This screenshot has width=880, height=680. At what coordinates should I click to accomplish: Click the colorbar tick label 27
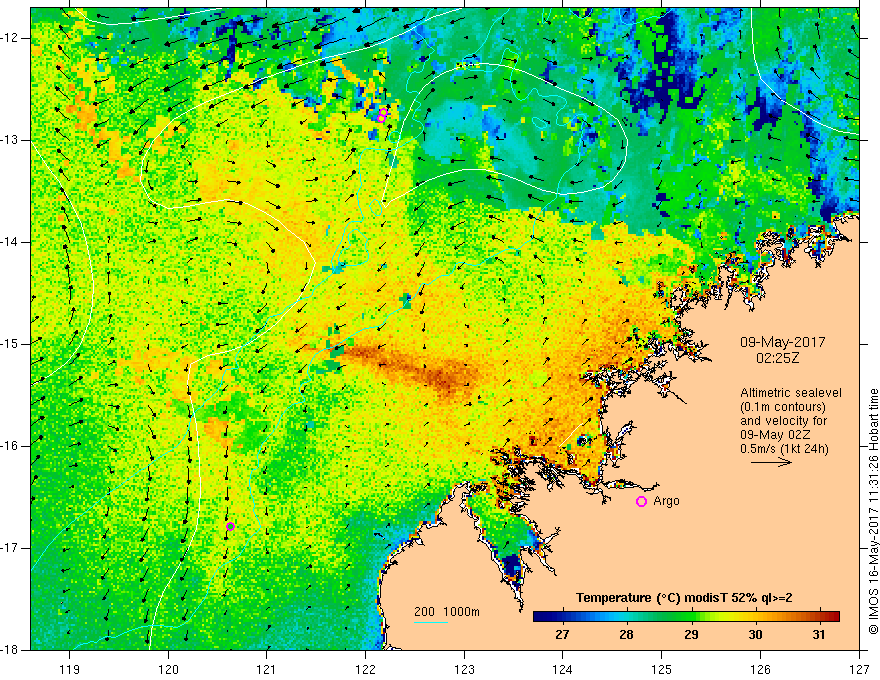tap(562, 635)
